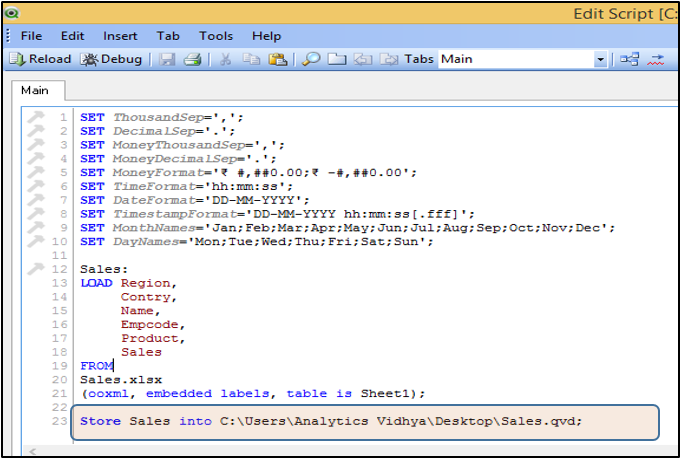
Task: Click the Store Sales into script line
Action: click(x=330, y=421)
